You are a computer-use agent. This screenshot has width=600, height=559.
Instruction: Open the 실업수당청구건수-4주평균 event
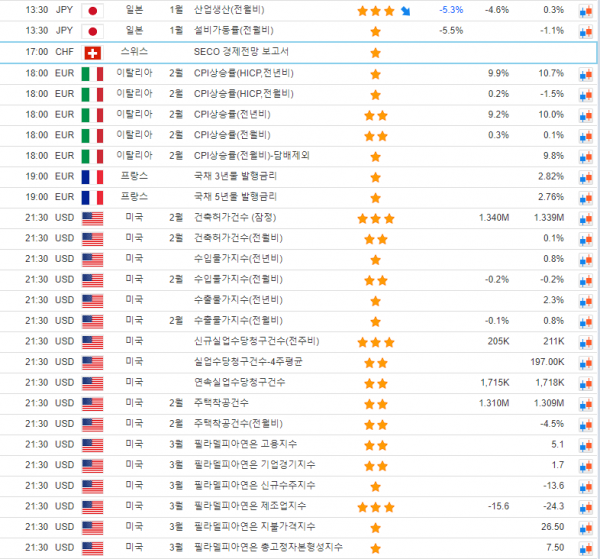coord(245,362)
